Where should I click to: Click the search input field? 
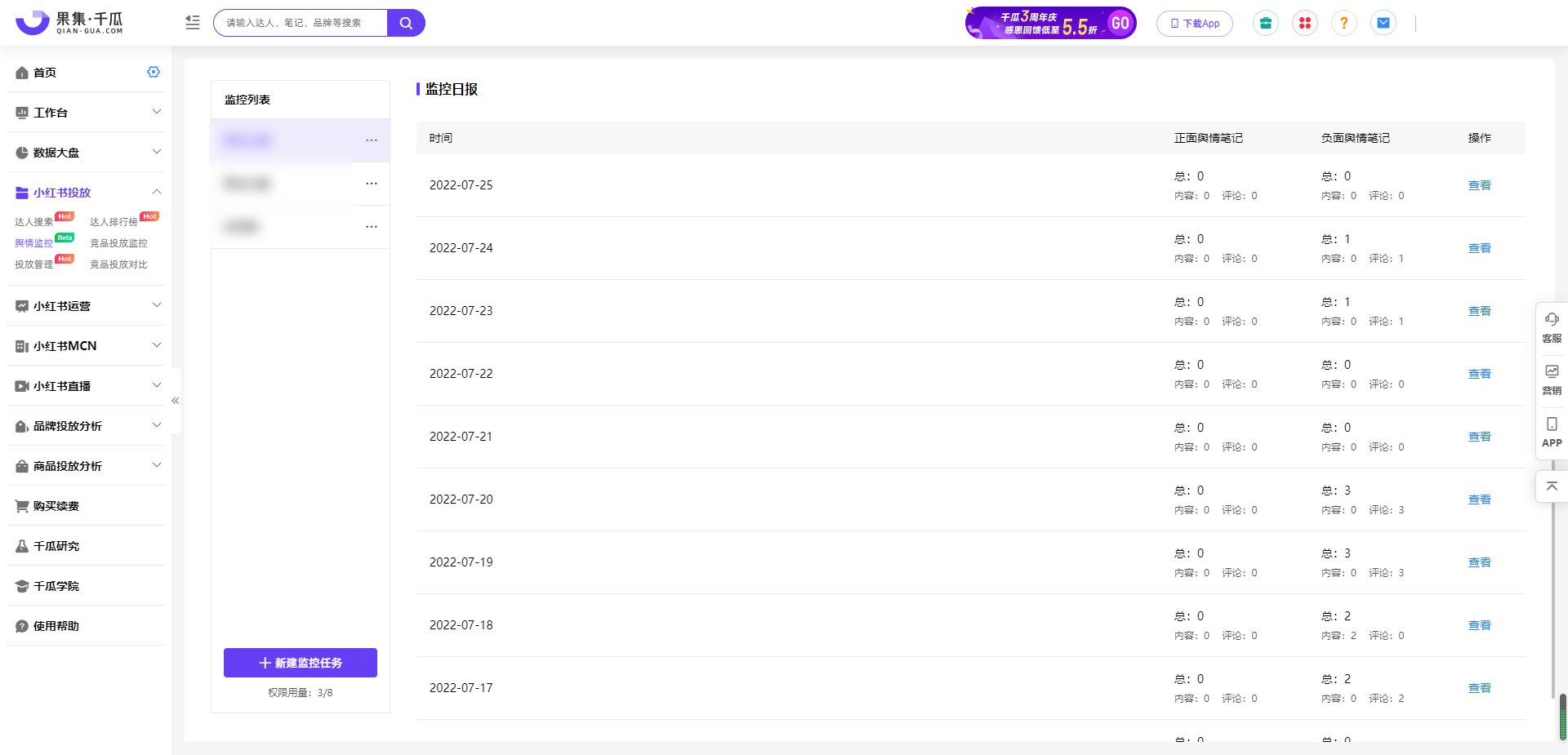301,23
